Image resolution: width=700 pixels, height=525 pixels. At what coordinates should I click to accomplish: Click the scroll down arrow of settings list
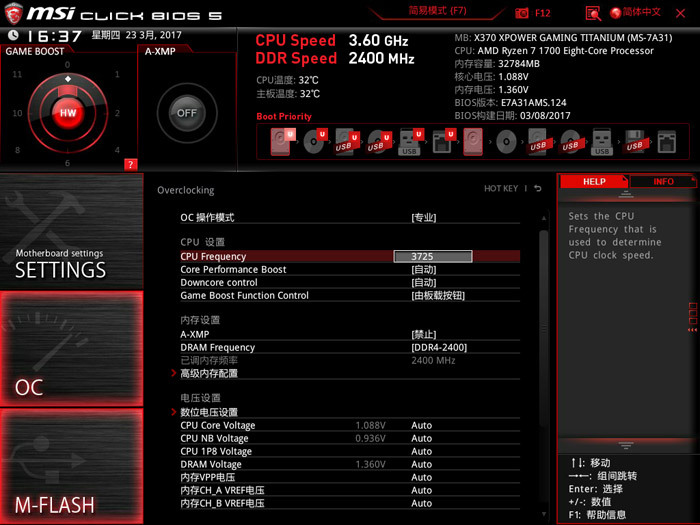[543, 514]
